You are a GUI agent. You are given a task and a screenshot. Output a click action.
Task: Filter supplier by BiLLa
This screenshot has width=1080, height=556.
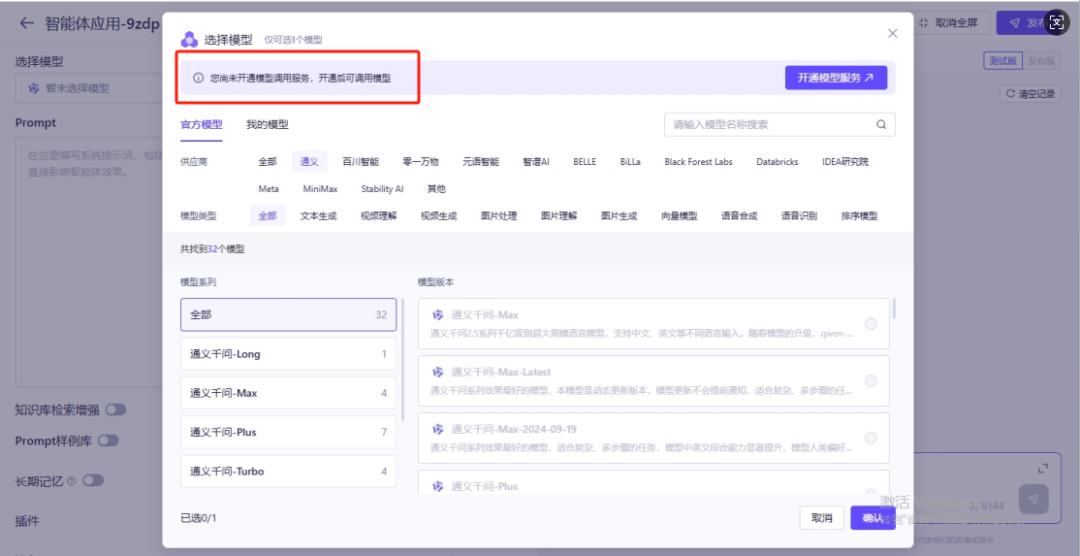point(630,162)
